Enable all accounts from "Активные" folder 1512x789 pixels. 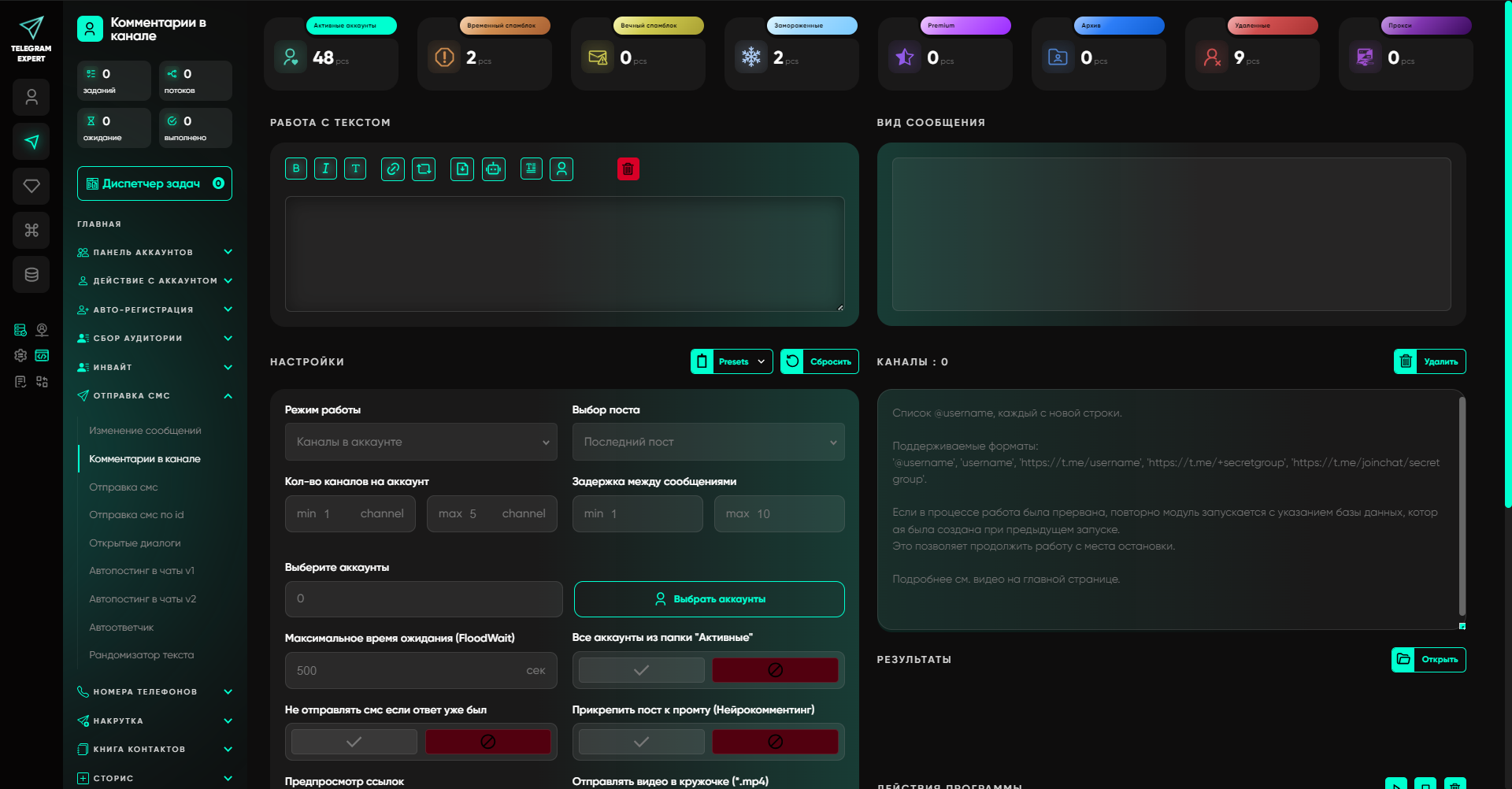(x=641, y=670)
